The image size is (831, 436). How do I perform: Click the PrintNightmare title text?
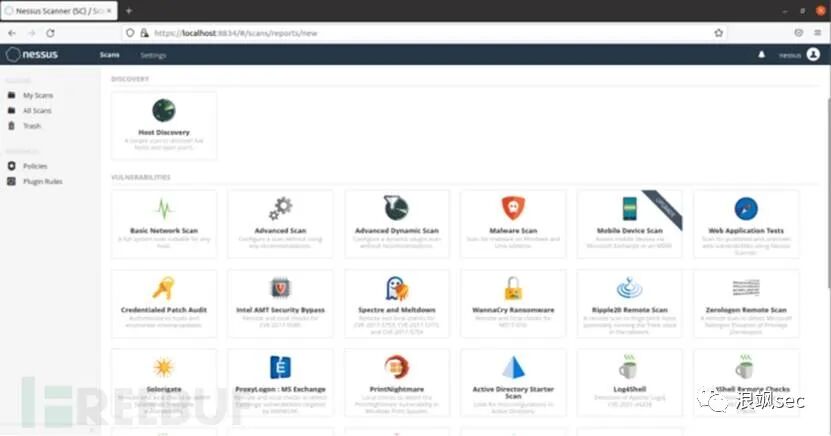pyautogui.click(x=396, y=389)
